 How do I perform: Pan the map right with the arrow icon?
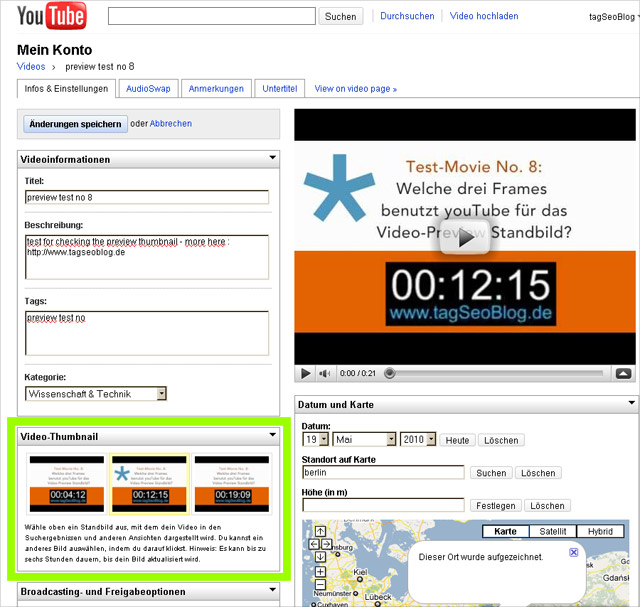tap(327, 544)
